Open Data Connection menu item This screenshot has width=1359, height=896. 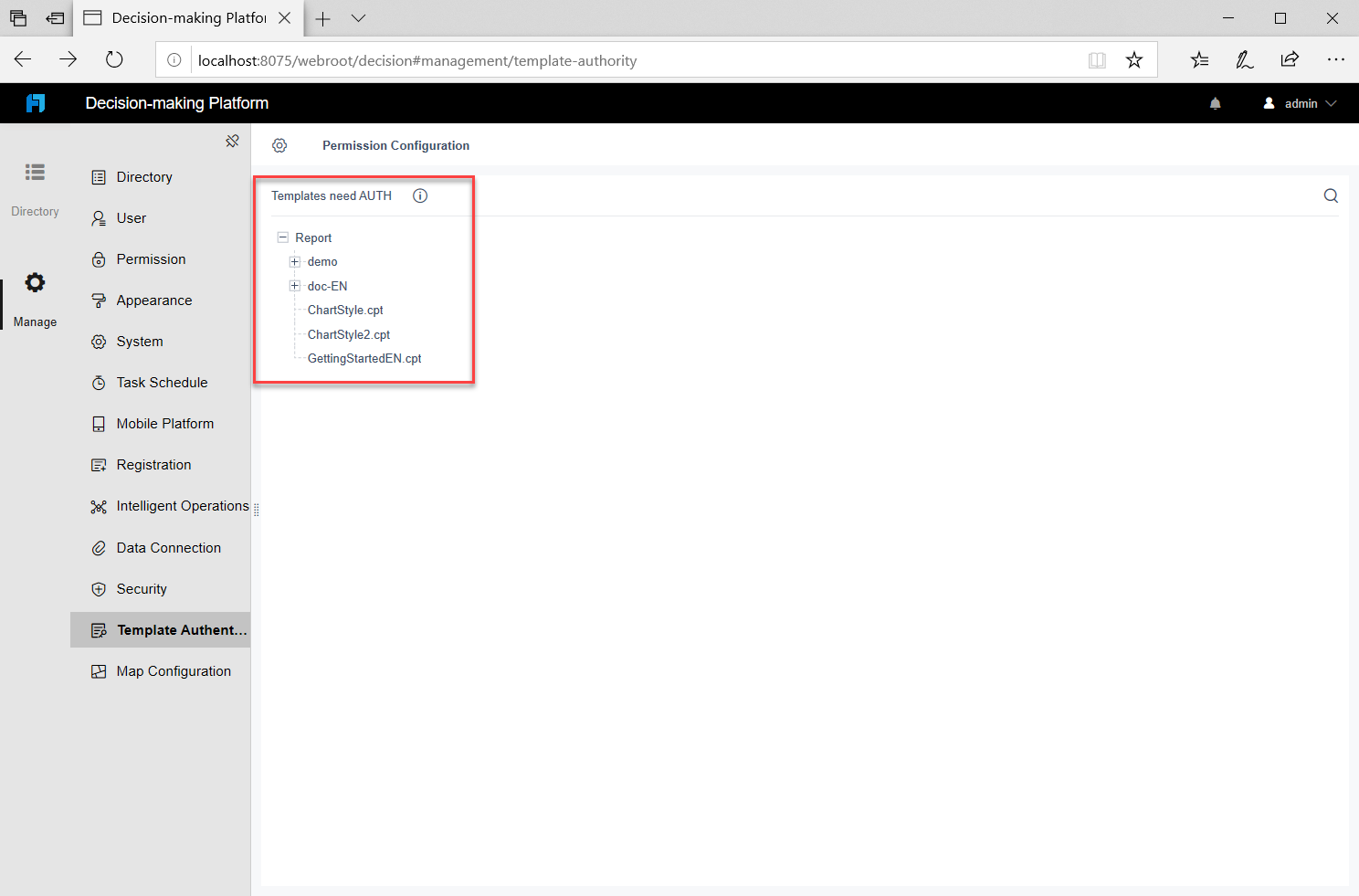pyautogui.click(x=160, y=548)
